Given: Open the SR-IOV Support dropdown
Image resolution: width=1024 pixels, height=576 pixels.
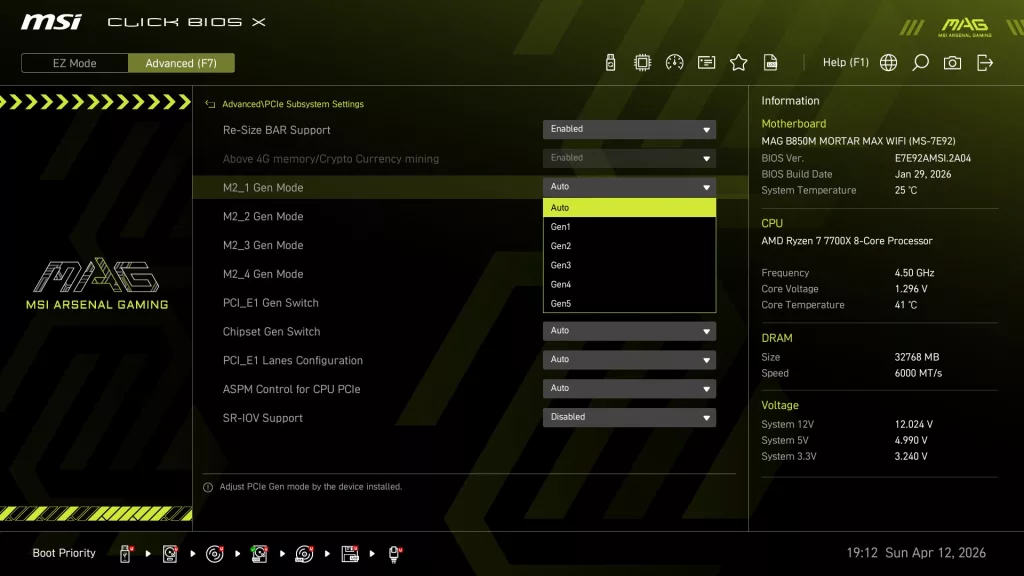Looking at the screenshot, I should tap(629, 417).
